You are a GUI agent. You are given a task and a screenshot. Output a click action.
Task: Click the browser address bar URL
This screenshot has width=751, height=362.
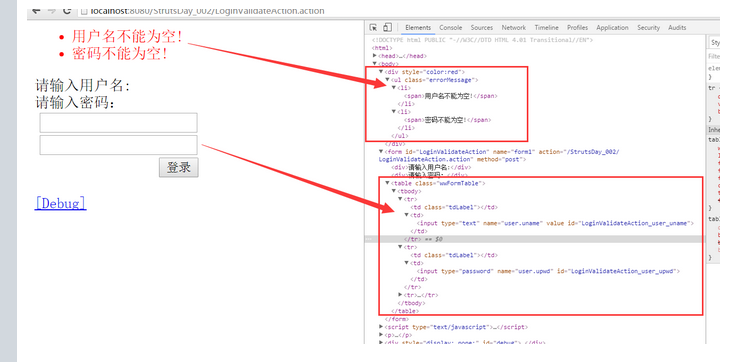coord(207,11)
